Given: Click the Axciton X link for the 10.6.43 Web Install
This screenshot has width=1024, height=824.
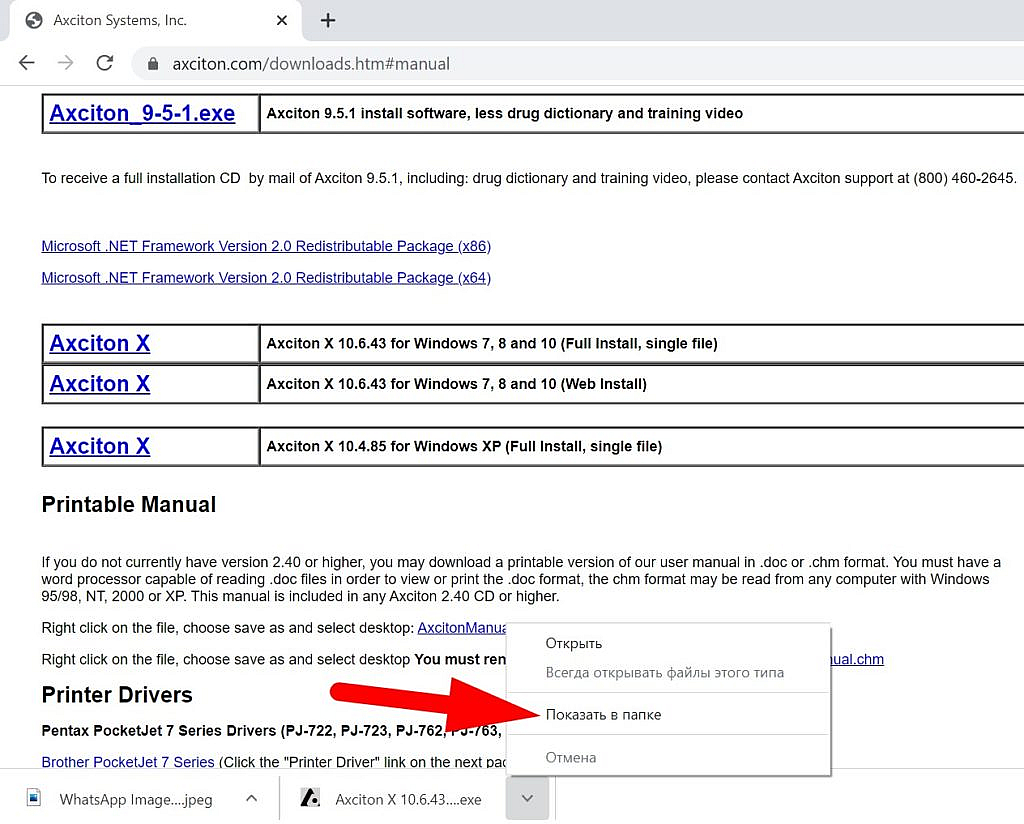Looking at the screenshot, I should coord(100,383).
